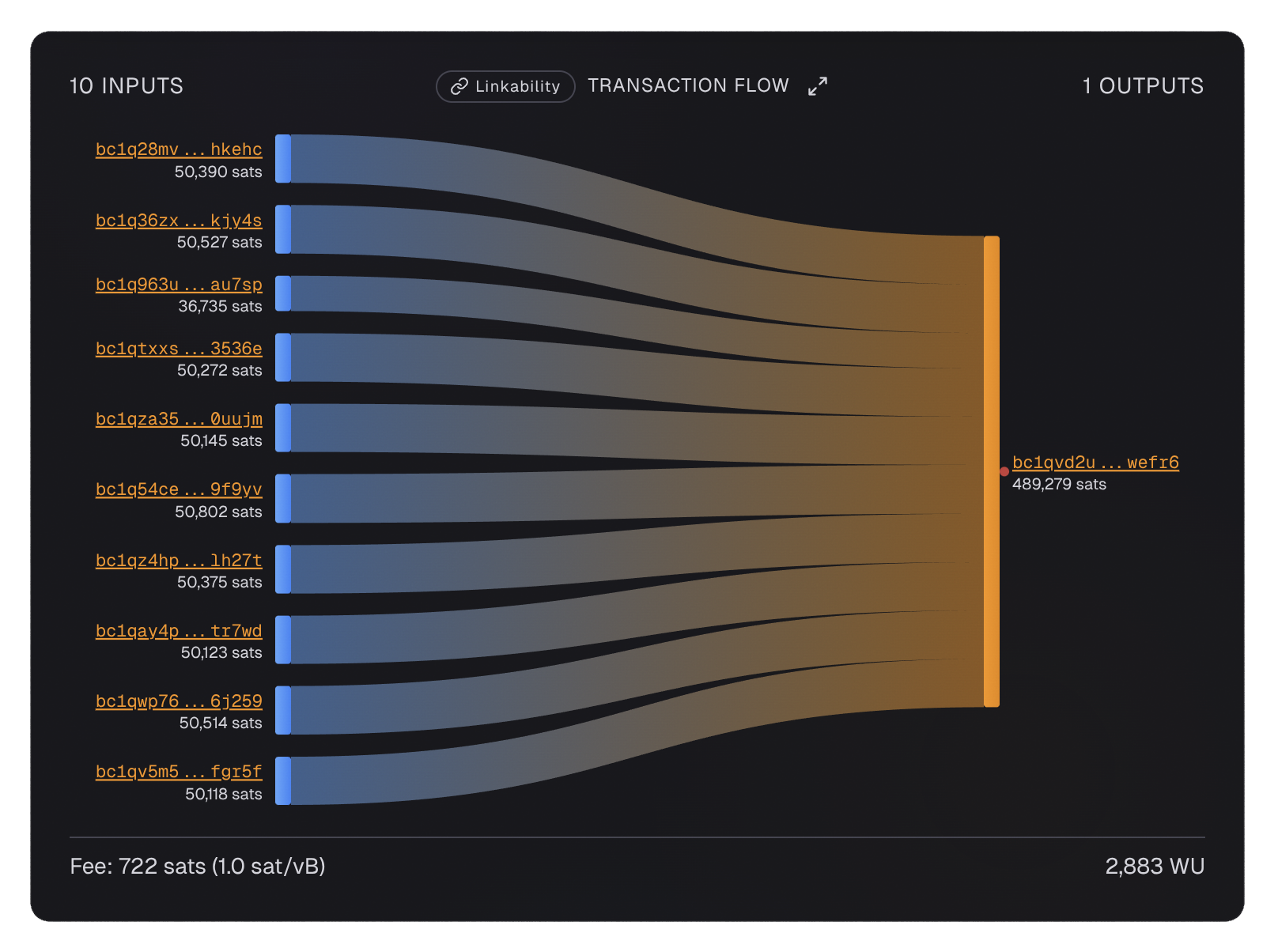Image resolution: width=1278 pixels, height=952 pixels.
Task: Select the red dot marker at the output
Action: (x=1004, y=470)
